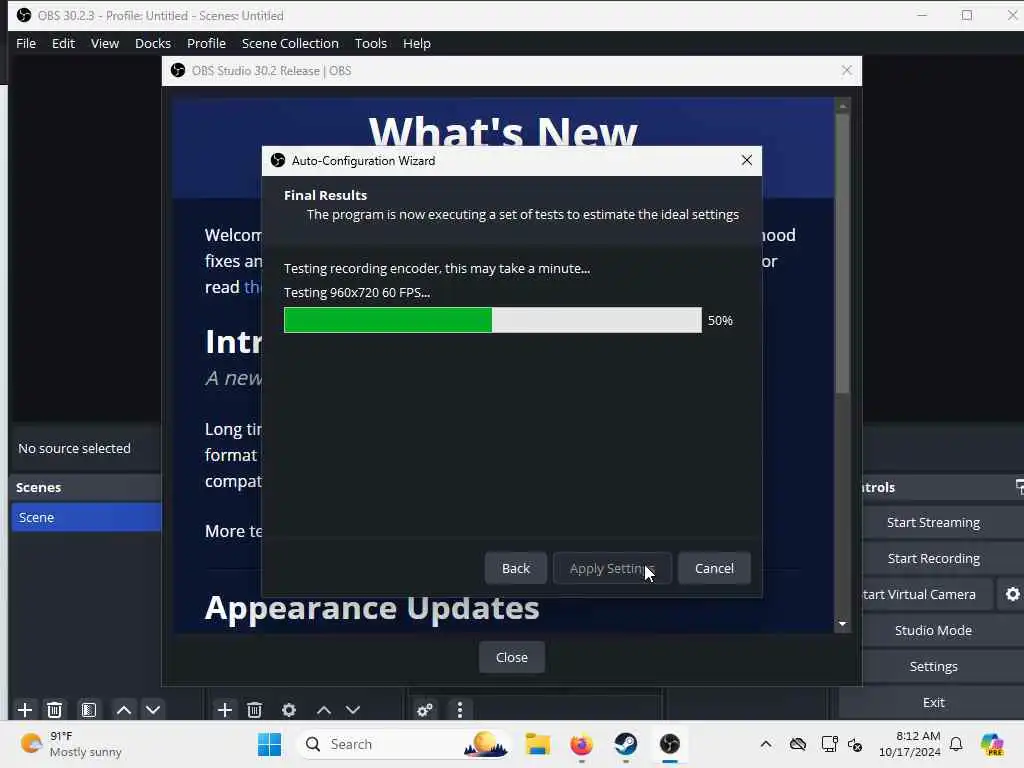The image size is (1024, 768).
Task: Launch Firefox from taskbar
Action: [581, 744]
